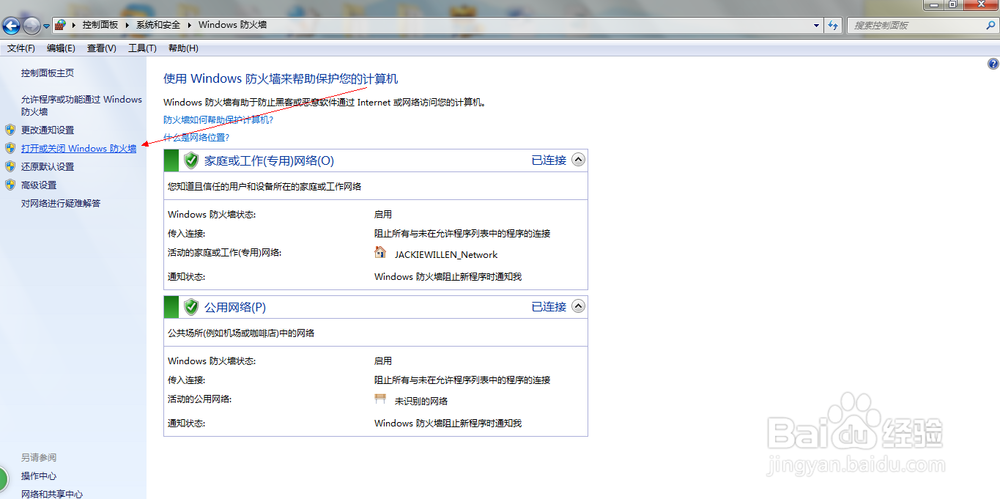This screenshot has height=499, width=1000.
Task: Click JACKIEWILLEN_Network network name
Action: (446, 255)
